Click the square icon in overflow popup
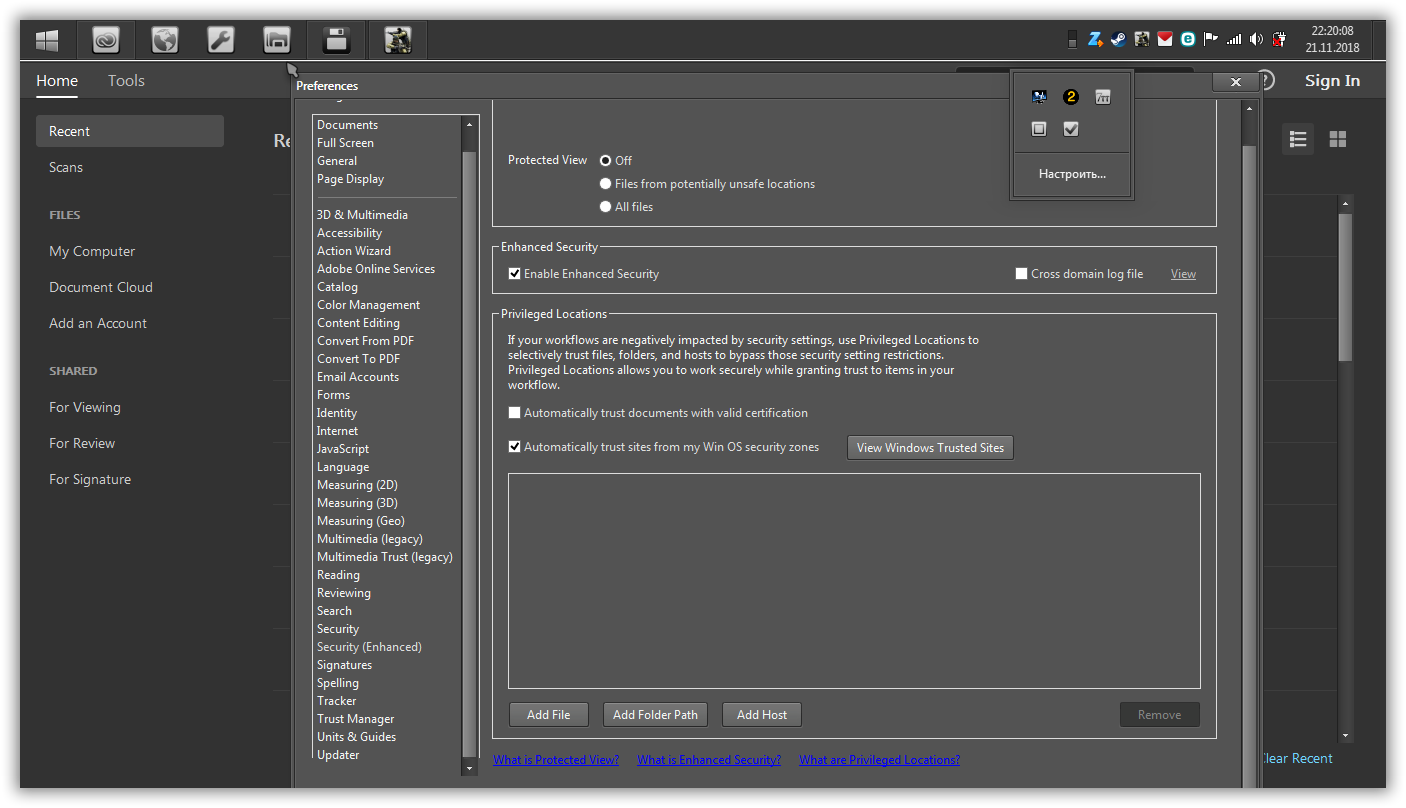Viewport: 1406px width, 808px height. tap(1039, 129)
